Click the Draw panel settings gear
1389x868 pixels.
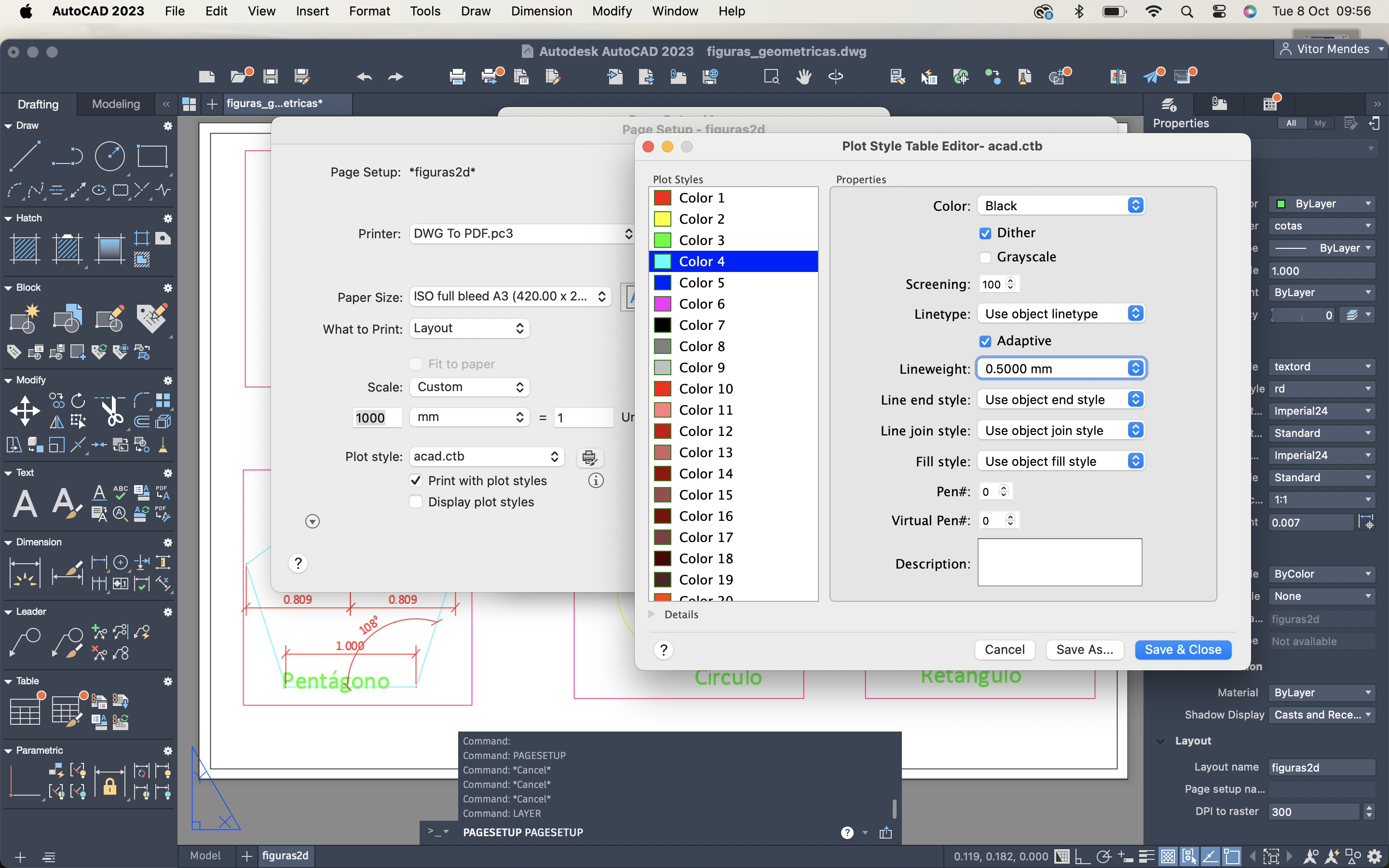point(168,126)
